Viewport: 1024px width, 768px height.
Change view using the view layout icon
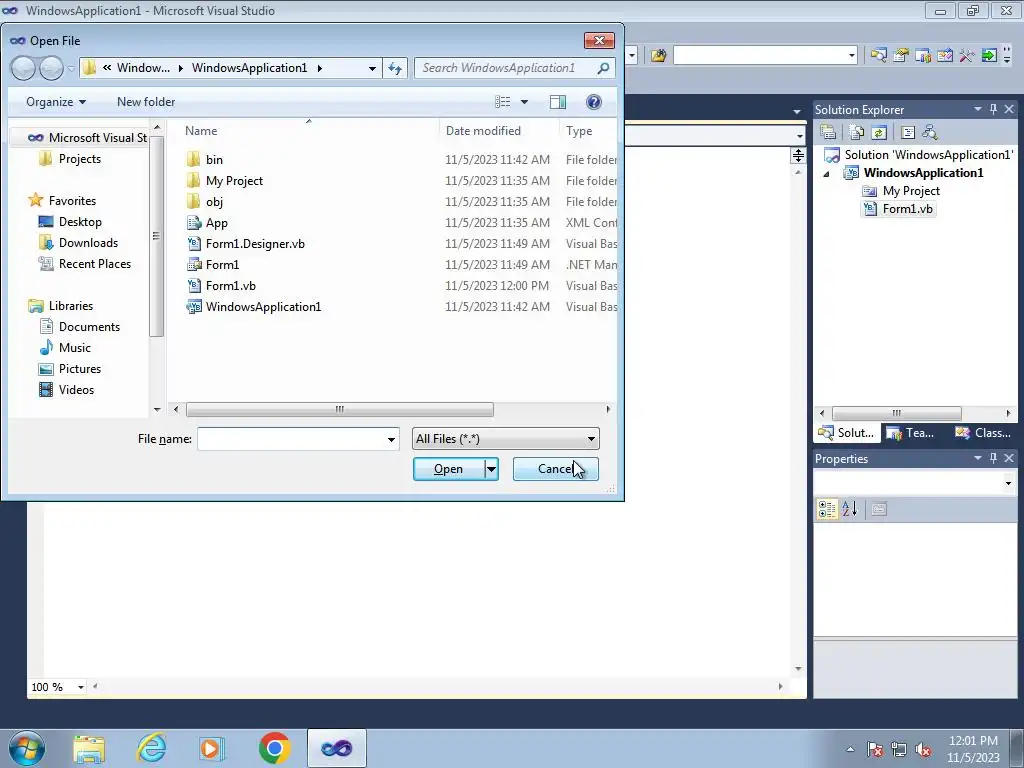coord(503,102)
